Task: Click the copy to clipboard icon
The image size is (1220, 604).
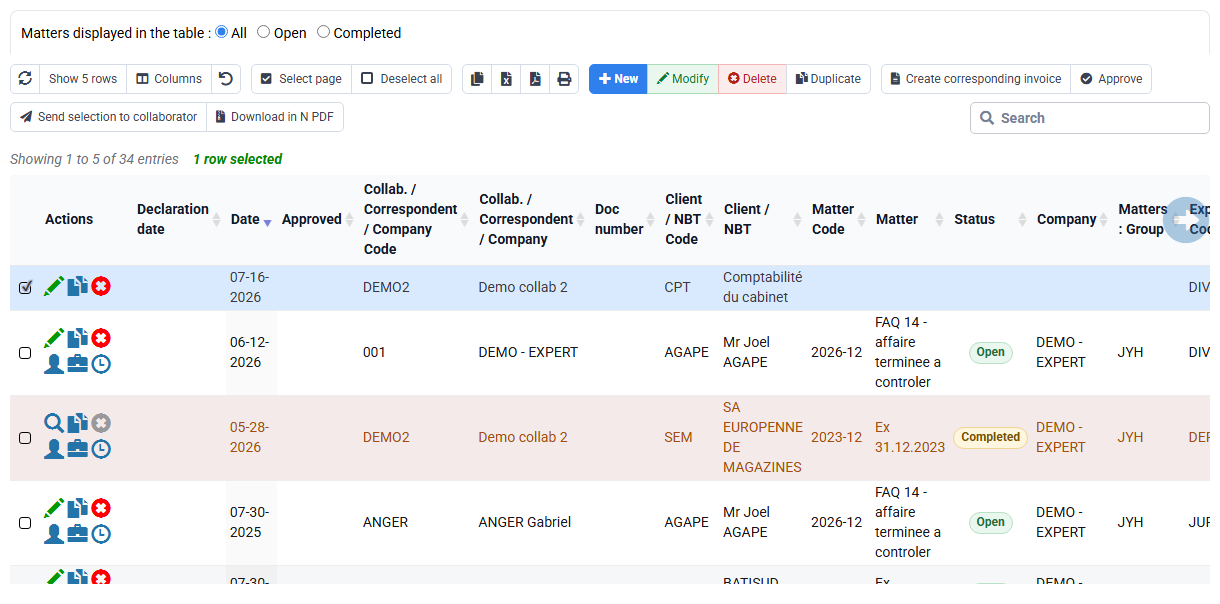Action: (x=477, y=79)
